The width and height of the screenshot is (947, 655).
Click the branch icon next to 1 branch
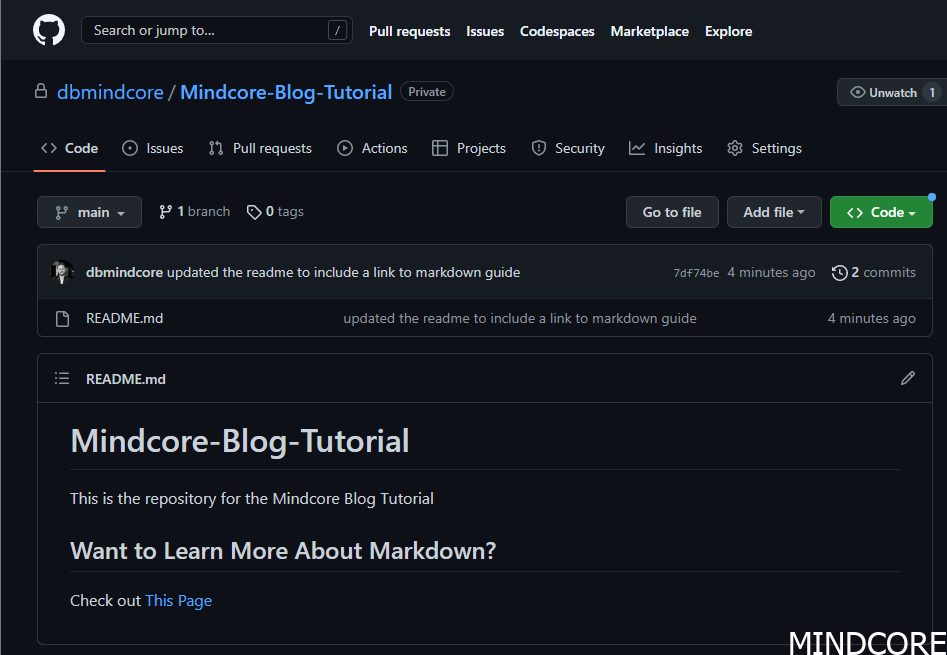[x=164, y=211]
